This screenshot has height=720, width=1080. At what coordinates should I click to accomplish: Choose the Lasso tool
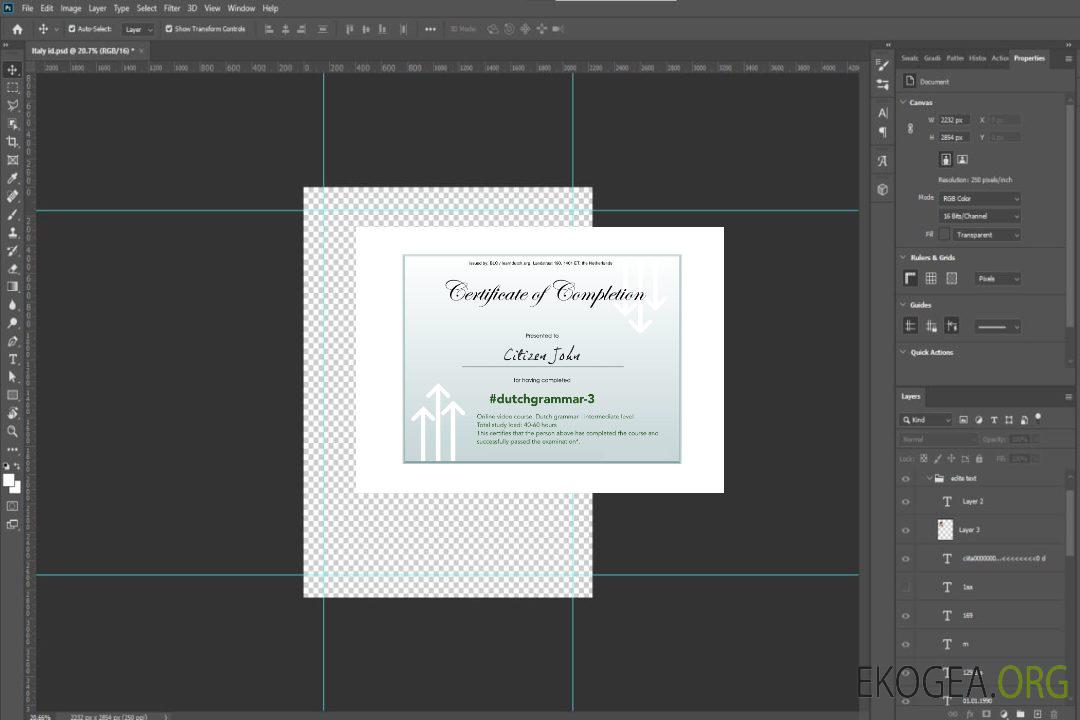click(x=12, y=105)
